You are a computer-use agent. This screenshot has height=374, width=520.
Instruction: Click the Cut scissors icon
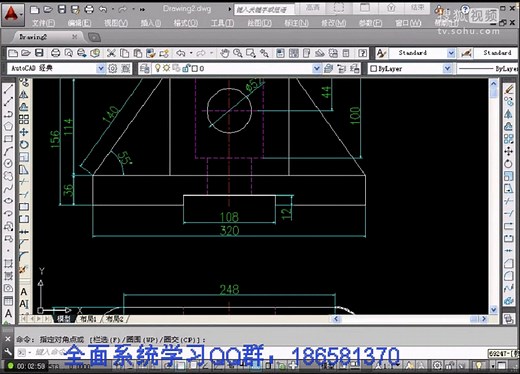coord(111,53)
